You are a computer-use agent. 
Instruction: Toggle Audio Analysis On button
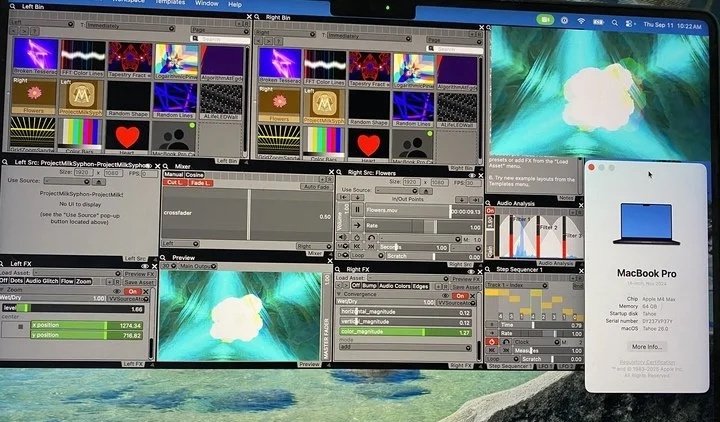[x=490, y=211]
